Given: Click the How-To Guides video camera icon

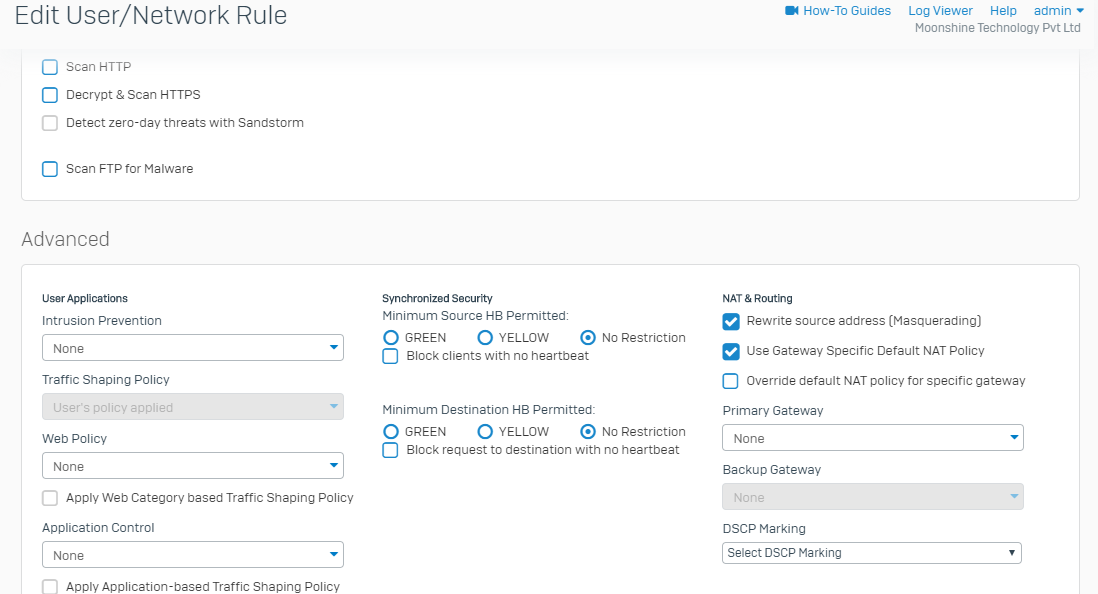Looking at the screenshot, I should [x=791, y=11].
